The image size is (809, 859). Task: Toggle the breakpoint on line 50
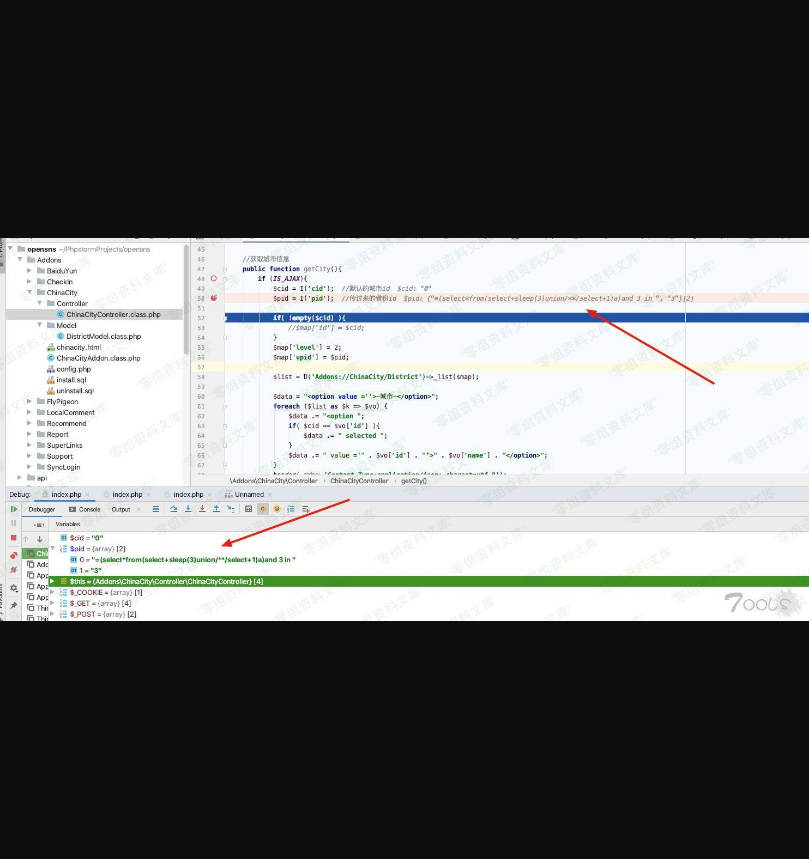214,298
